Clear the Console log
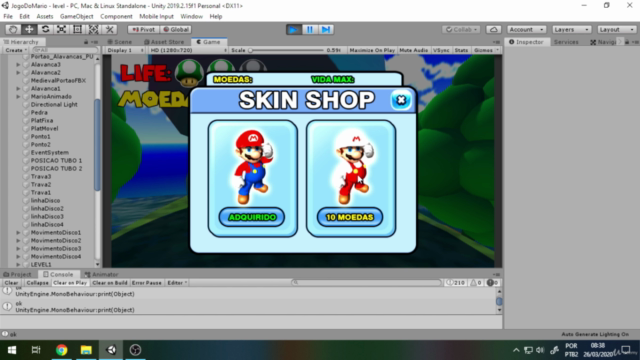 coord(11,282)
